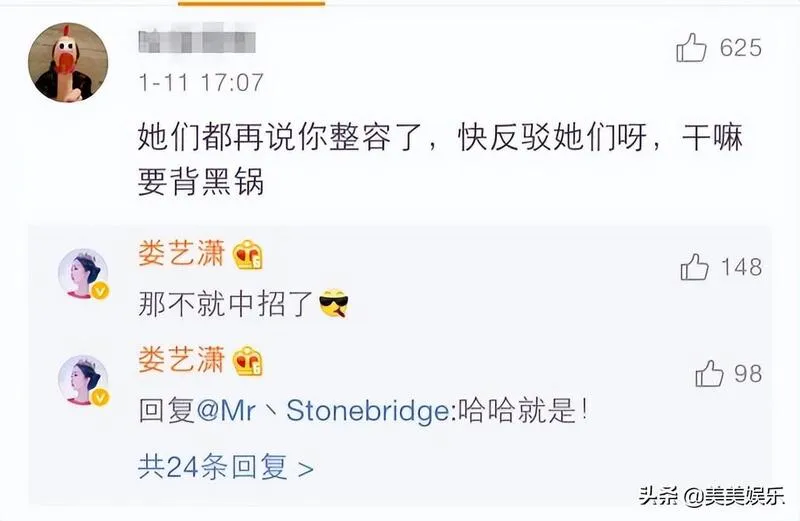Like the reply with 148 likes

pyautogui.click(x=694, y=267)
